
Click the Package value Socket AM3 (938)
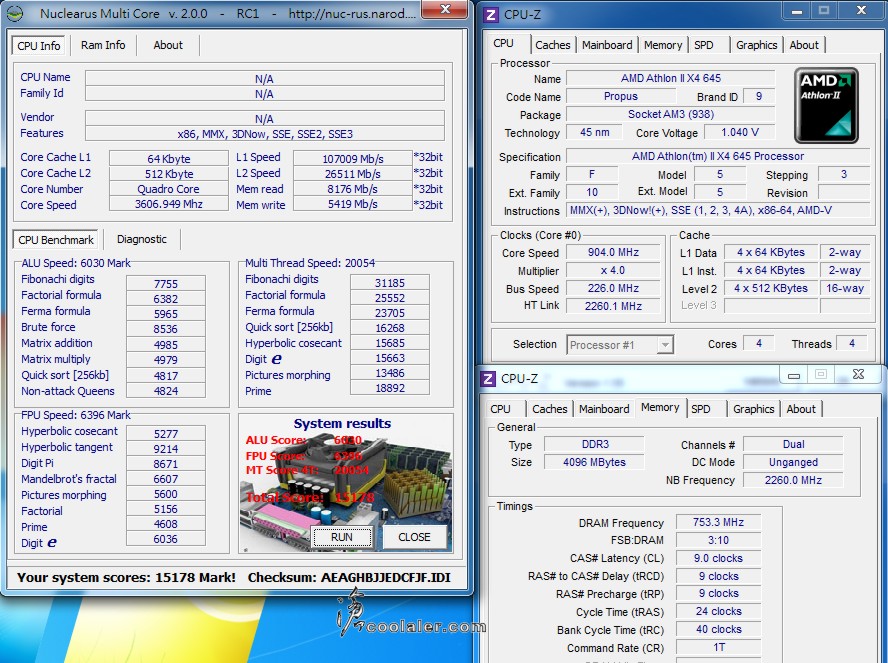coord(671,114)
